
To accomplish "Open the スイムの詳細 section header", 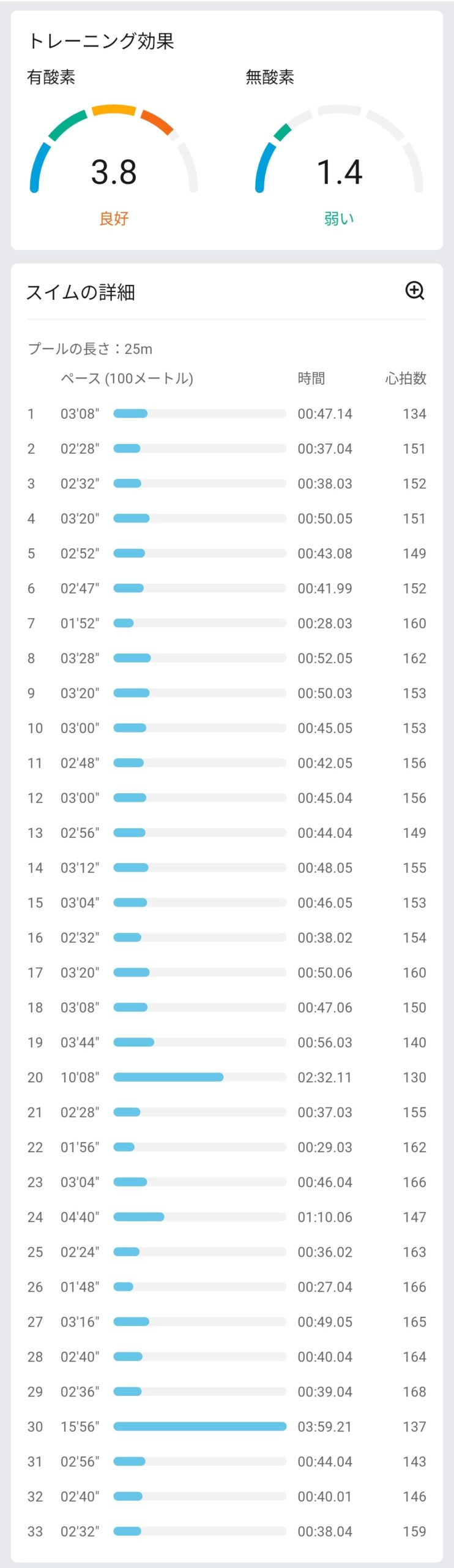I will pos(81,292).
